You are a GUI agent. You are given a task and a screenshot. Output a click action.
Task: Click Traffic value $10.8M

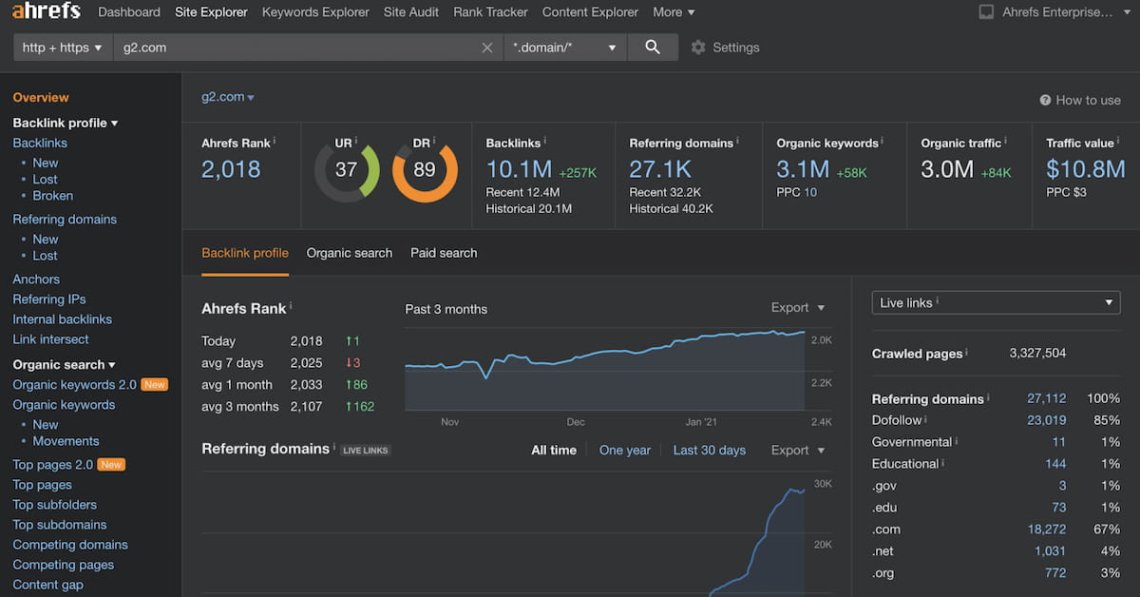[x=1085, y=169]
